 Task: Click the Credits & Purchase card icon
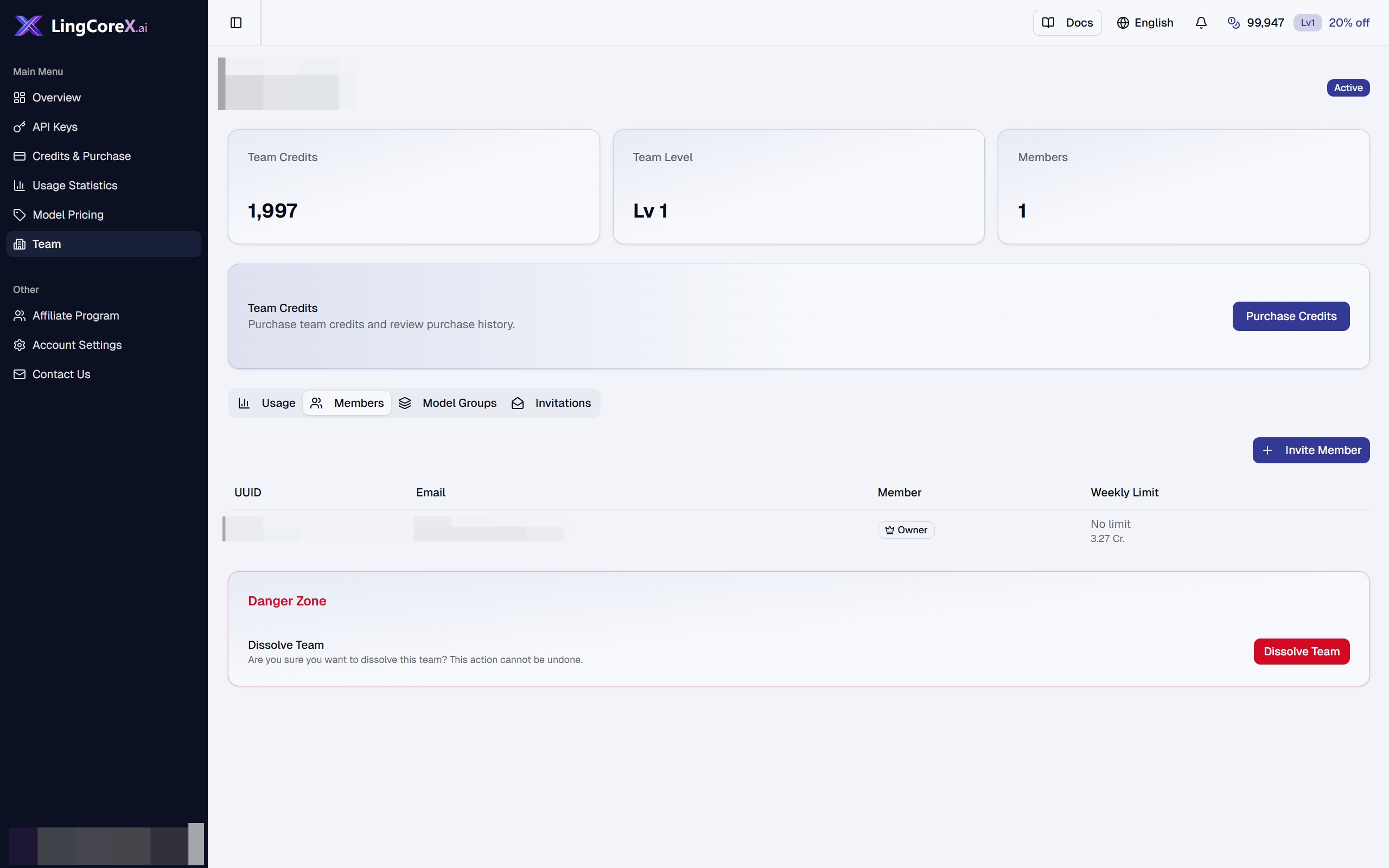tap(20, 156)
